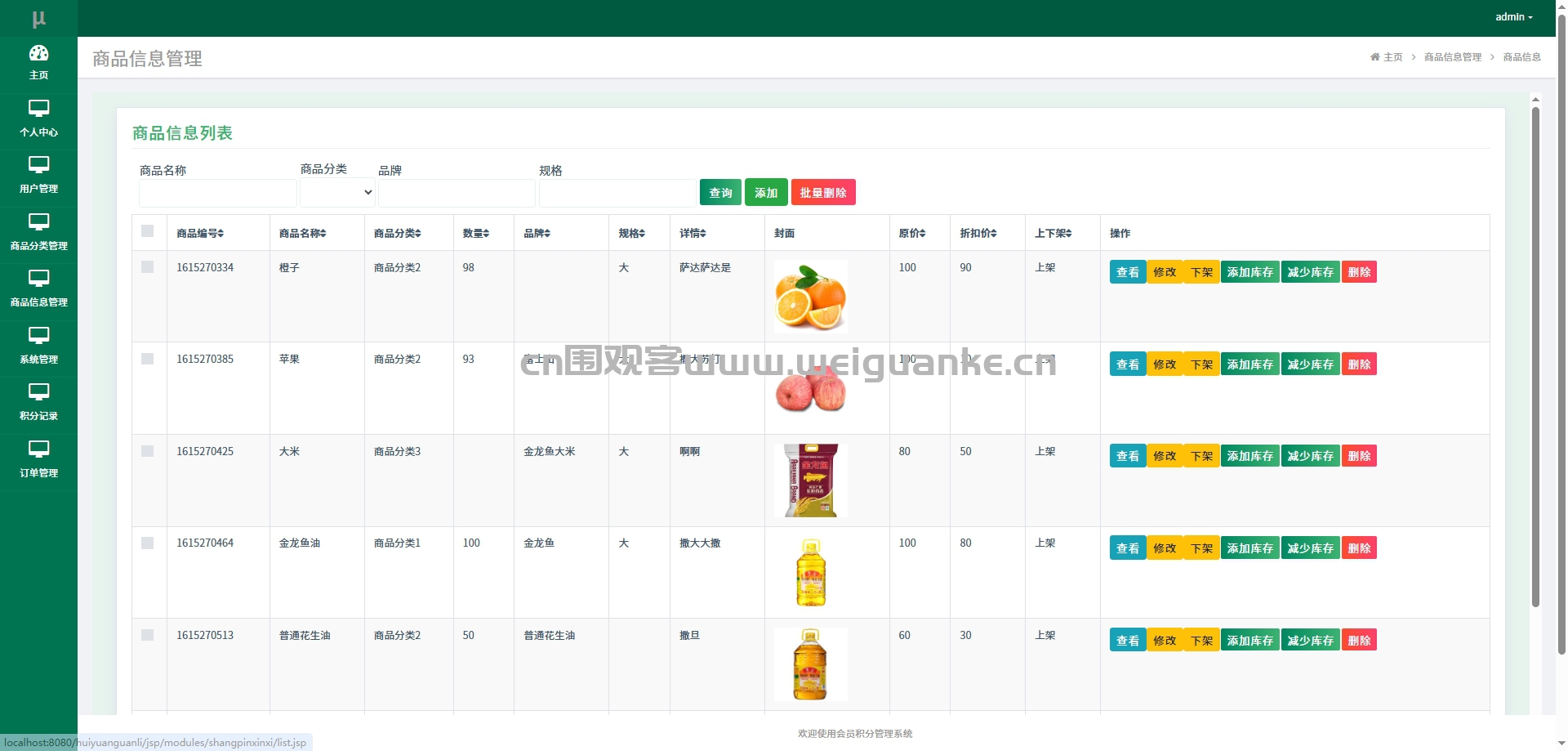
Task: Click the green 添加 button
Action: point(766,193)
